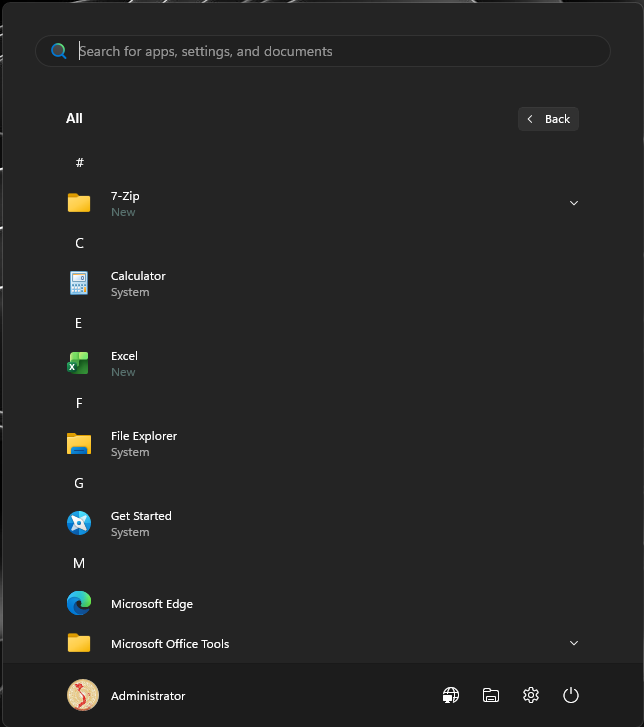This screenshot has width=644, height=727.
Task: Select the 7-Zip label text
Action: [125, 196]
